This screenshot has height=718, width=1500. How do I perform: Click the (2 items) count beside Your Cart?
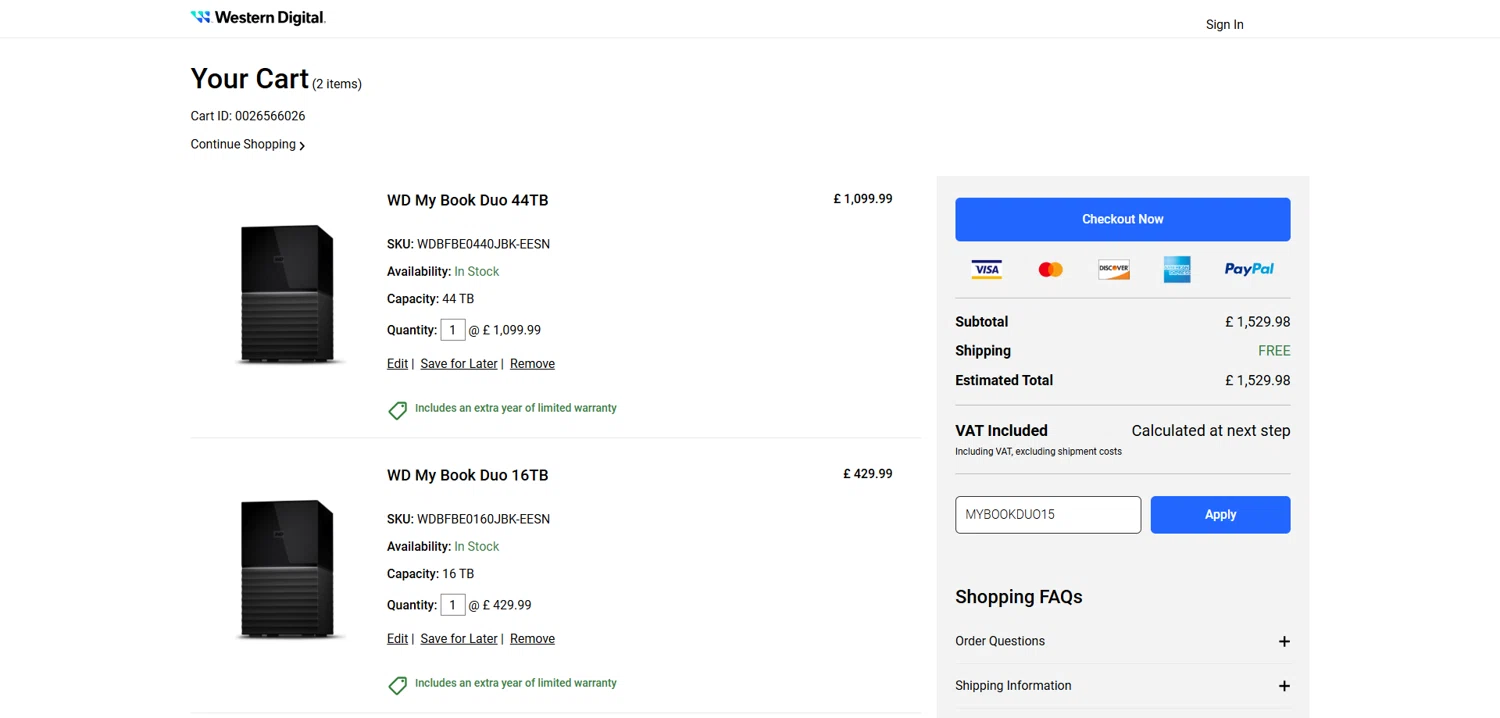337,84
